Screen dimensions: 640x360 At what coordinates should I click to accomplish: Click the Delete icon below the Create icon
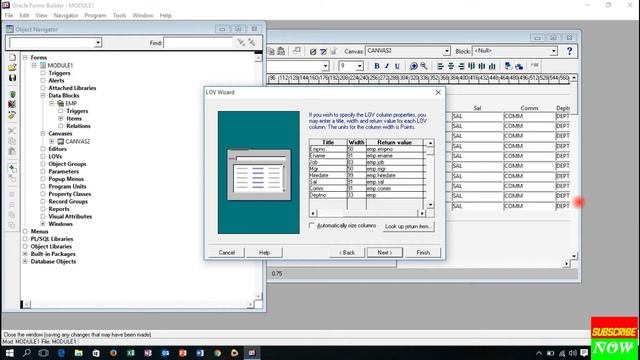point(12,178)
